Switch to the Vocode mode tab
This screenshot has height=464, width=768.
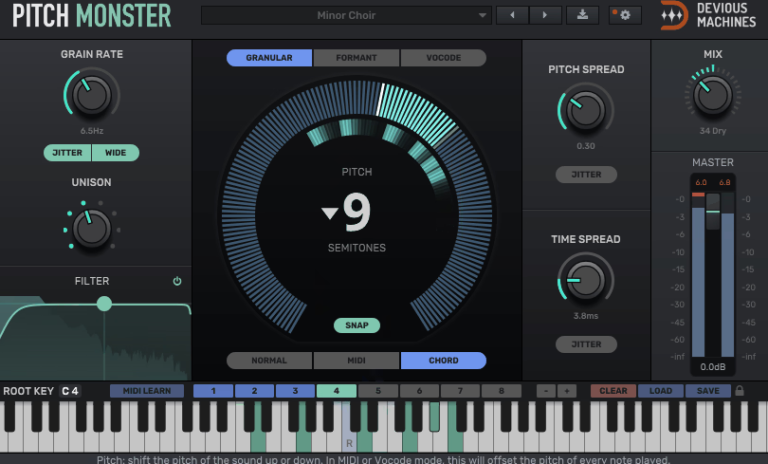[443, 58]
